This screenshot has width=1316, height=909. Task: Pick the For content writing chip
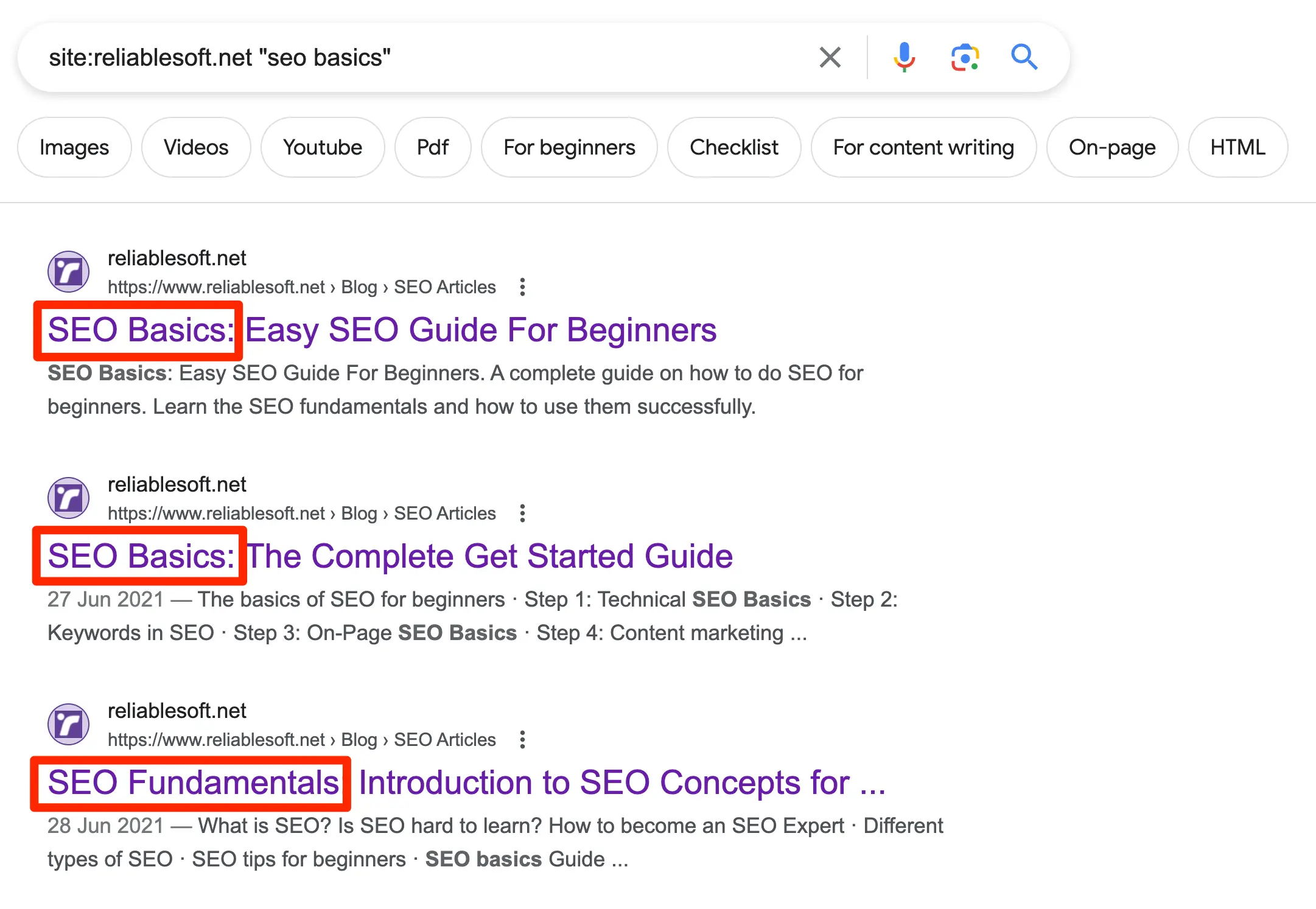pos(923,148)
